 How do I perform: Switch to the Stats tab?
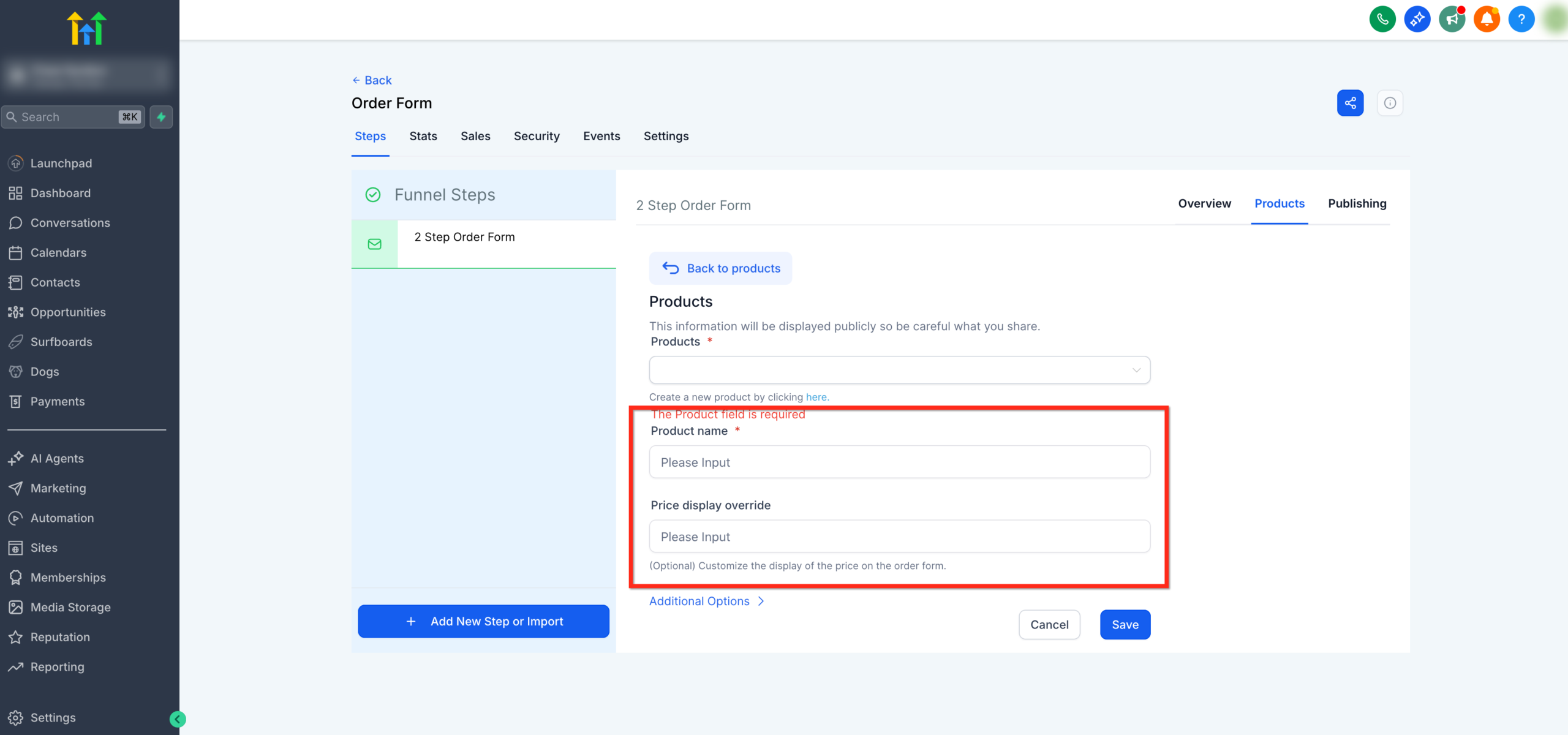point(423,136)
